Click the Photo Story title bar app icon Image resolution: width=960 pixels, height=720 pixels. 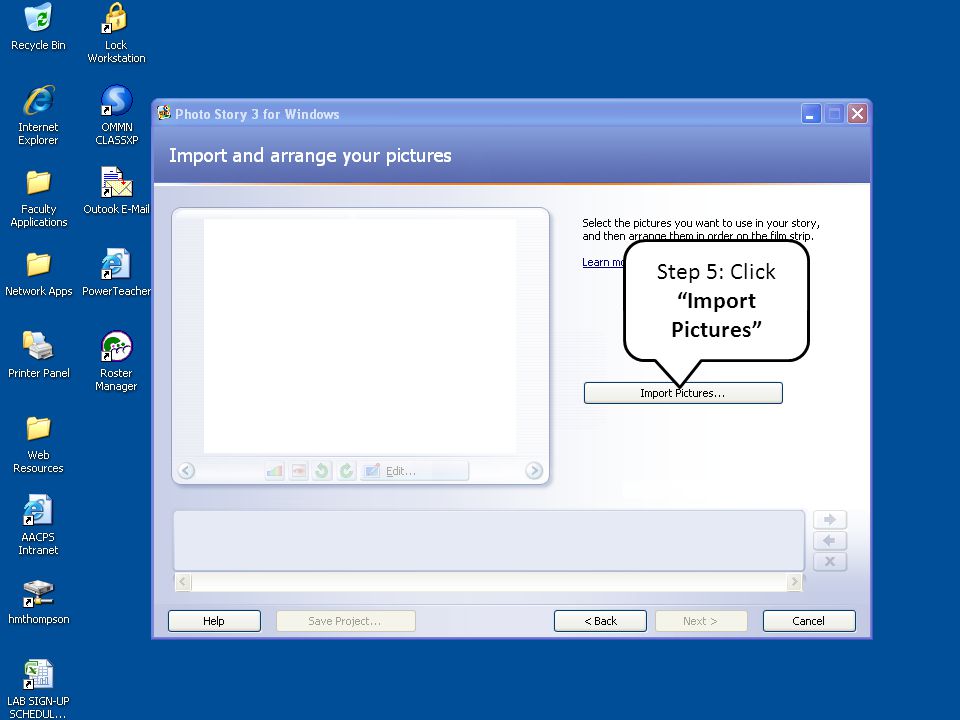pos(163,113)
